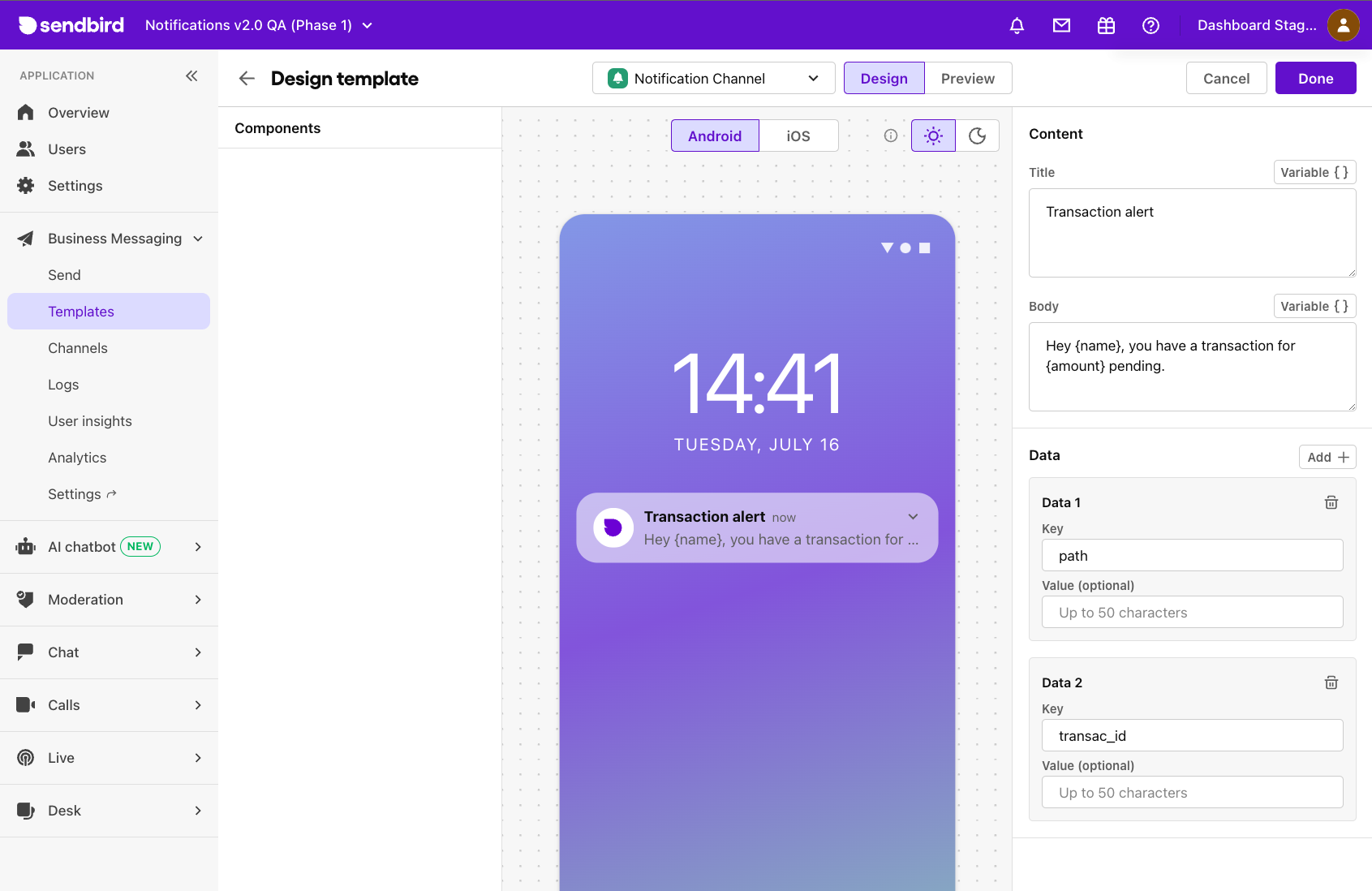
Task: Switch to the Preview tab
Action: point(967,78)
